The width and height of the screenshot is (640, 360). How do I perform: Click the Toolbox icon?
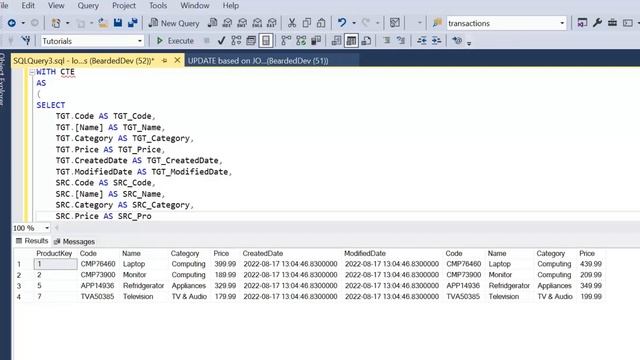tap(612, 23)
